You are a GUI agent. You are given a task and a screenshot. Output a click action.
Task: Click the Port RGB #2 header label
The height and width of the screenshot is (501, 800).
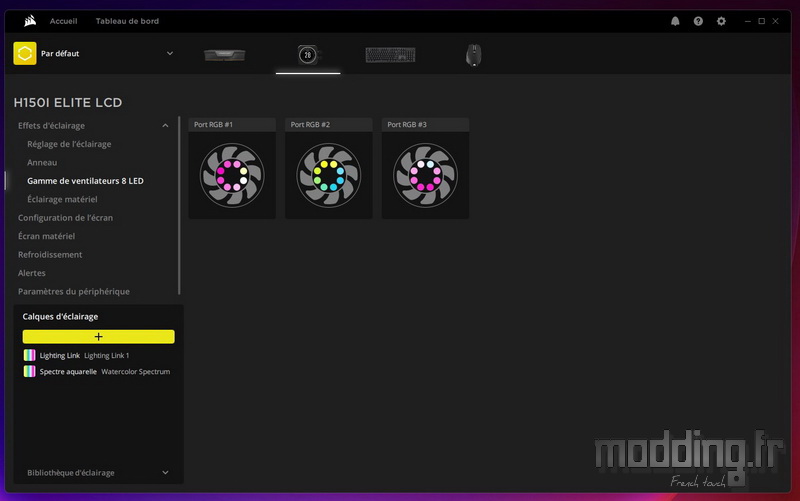click(310, 124)
